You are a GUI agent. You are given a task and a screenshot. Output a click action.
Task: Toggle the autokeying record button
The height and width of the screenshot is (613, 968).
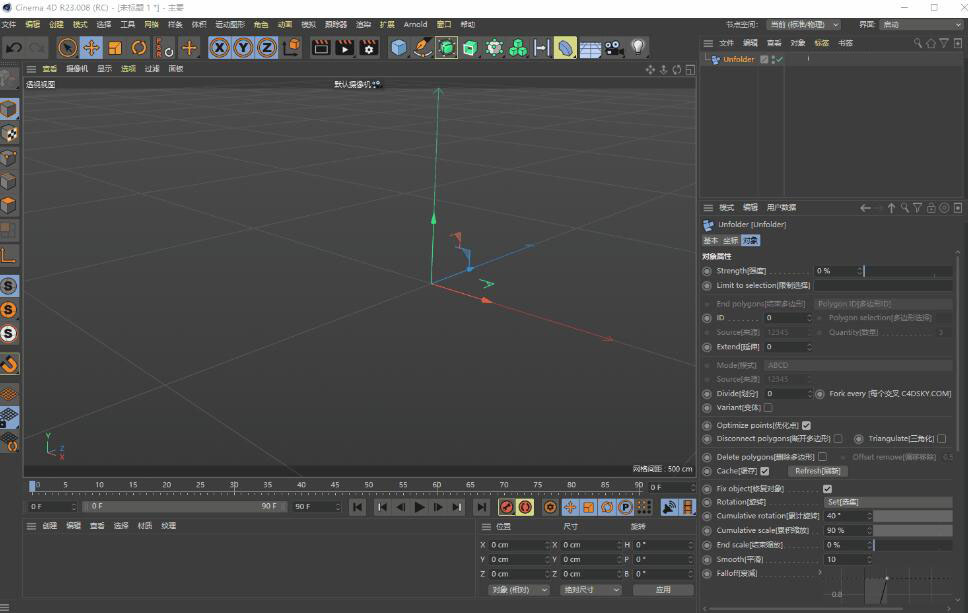(x=525, y=507)
